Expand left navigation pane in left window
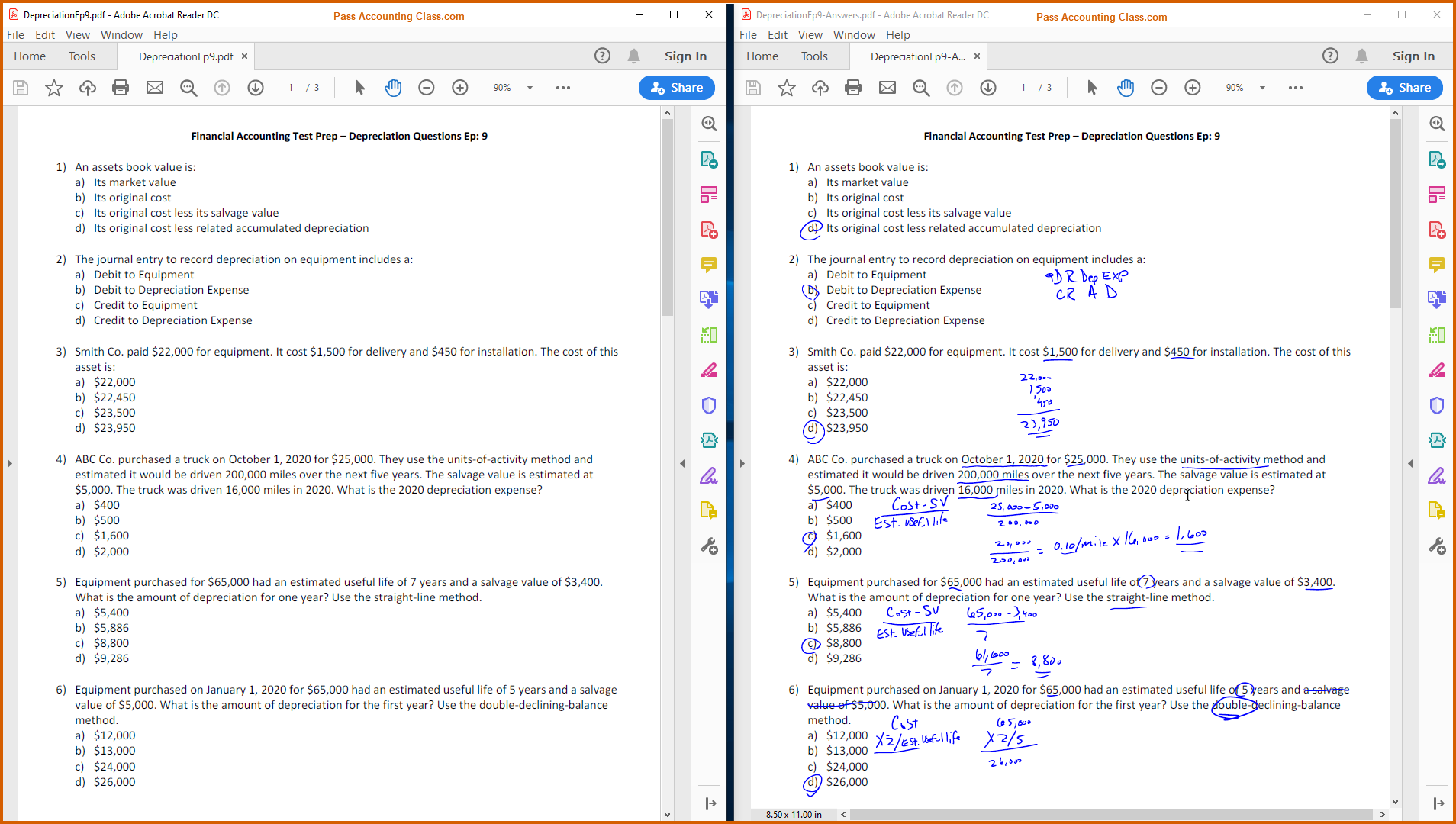 (x=9, y=463)
